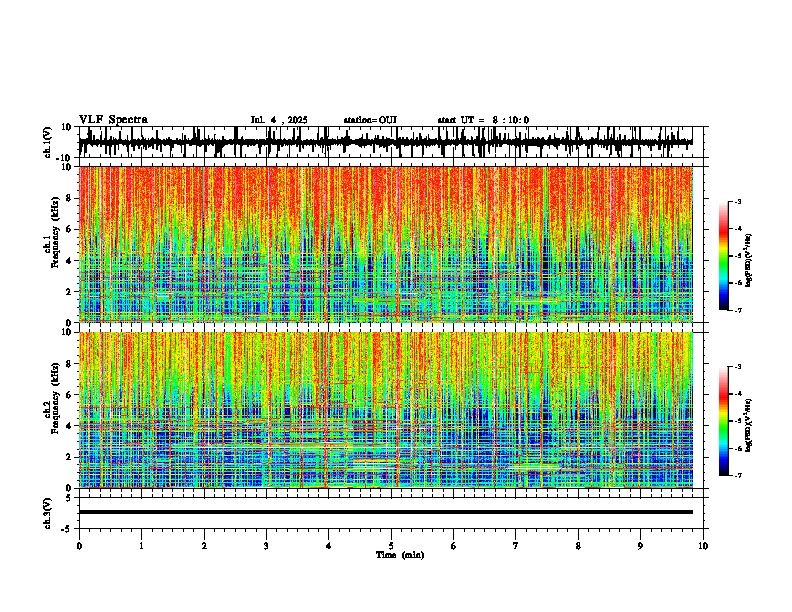Click the time axis tick label "0"
792x612 pixels.
pos(79,546)
